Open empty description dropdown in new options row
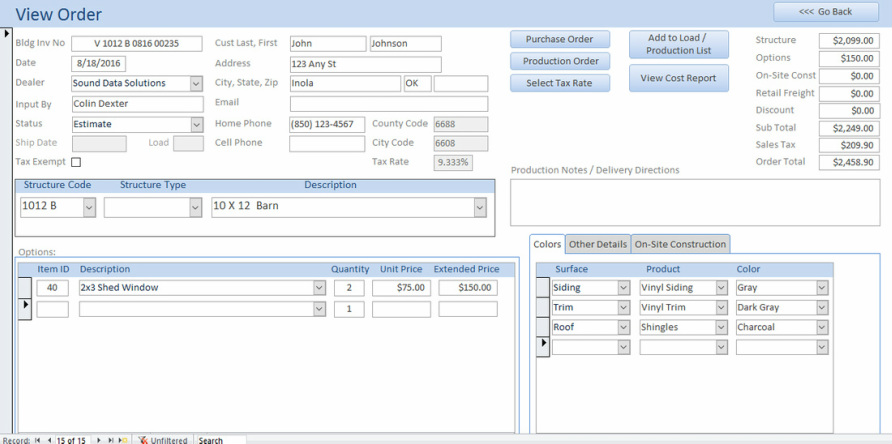 [x=320, y=309]
